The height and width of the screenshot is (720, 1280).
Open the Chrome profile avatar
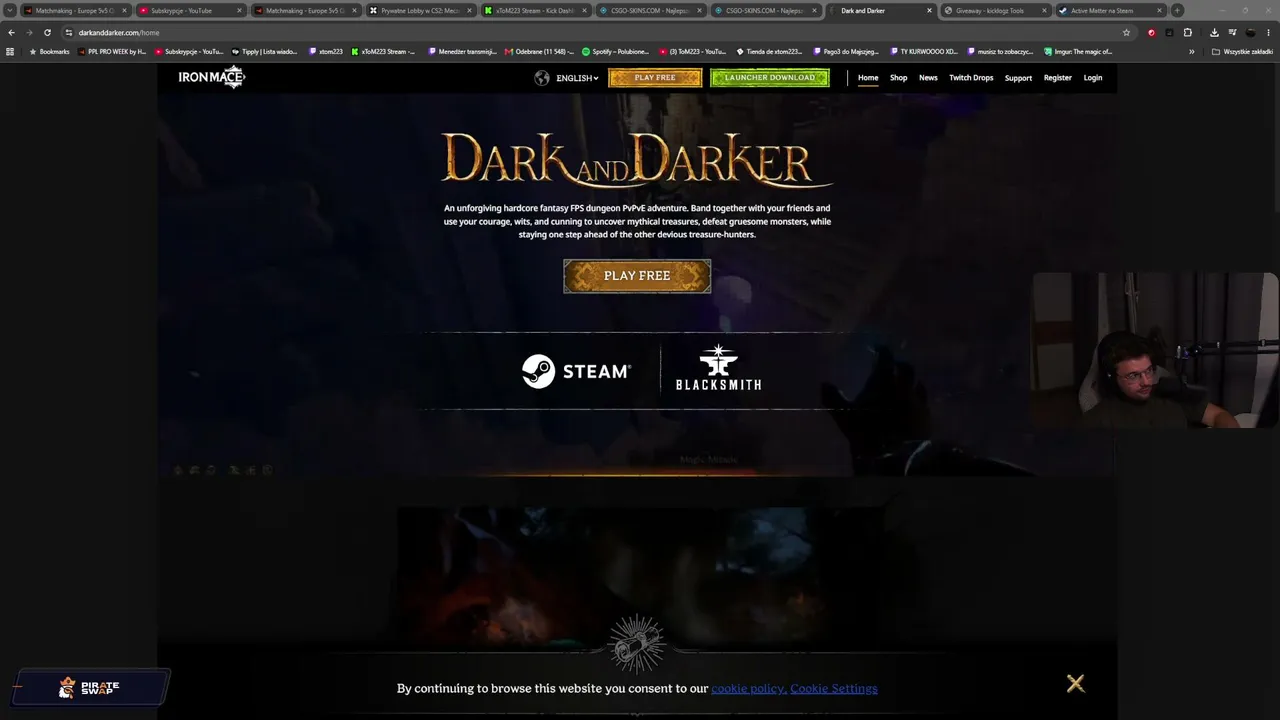point(1250,32)
